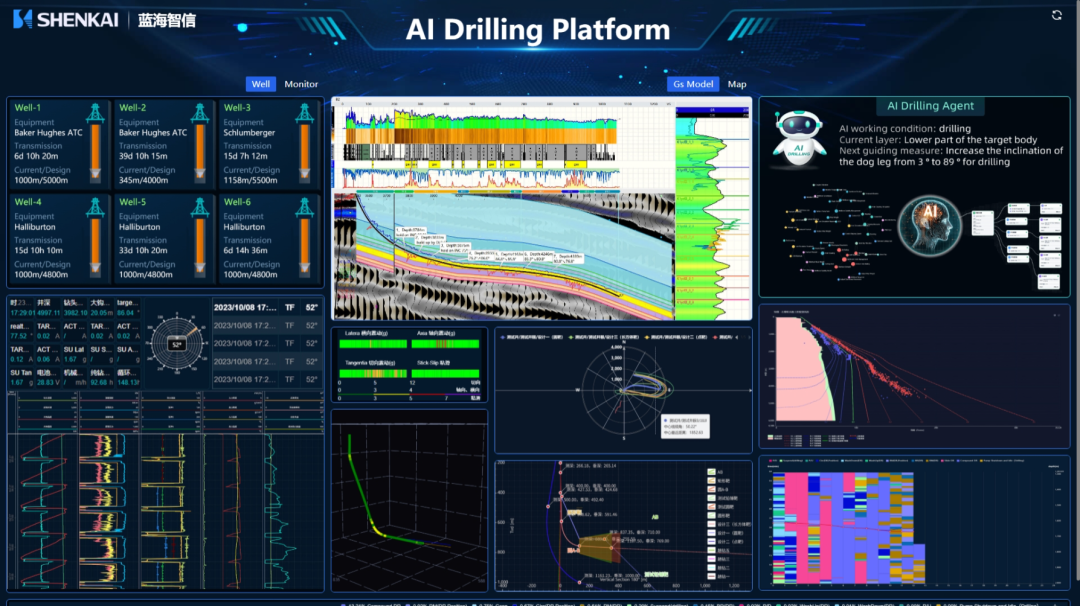Click the Tangential vibration level bar
Viewport: 1080px width, 606px height.
pyautogui.click(x=373, y=373)
